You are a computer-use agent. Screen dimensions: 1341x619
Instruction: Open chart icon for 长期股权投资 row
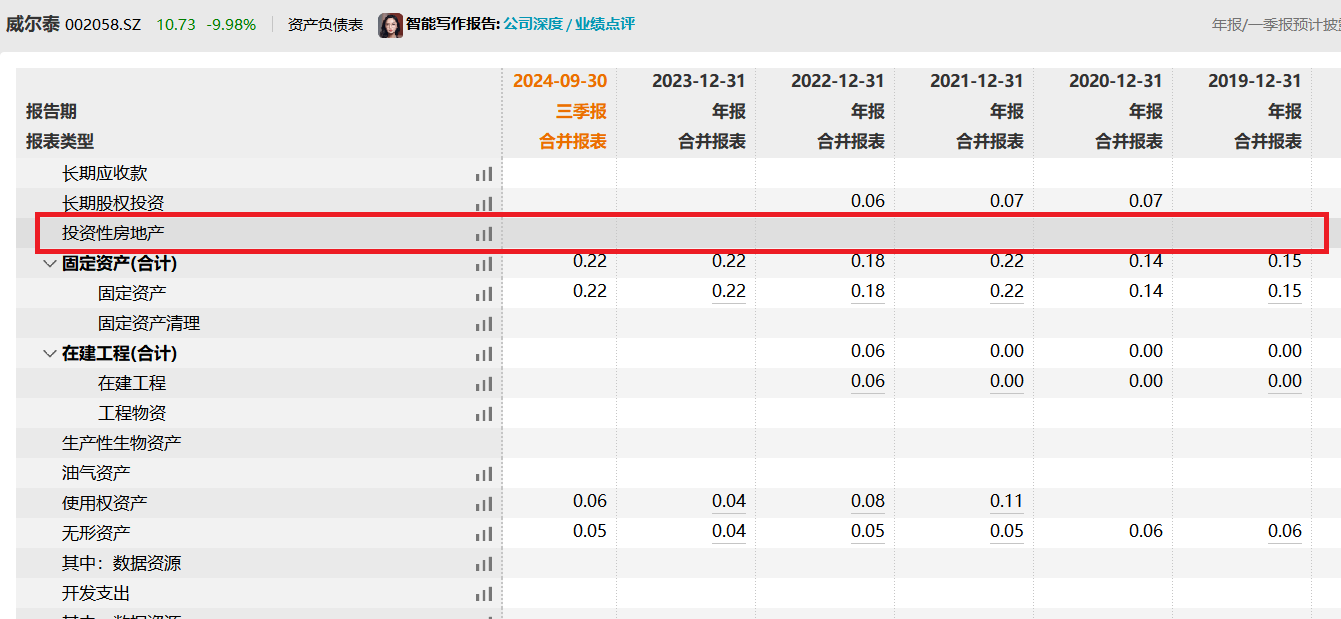(x=484, y=204)
